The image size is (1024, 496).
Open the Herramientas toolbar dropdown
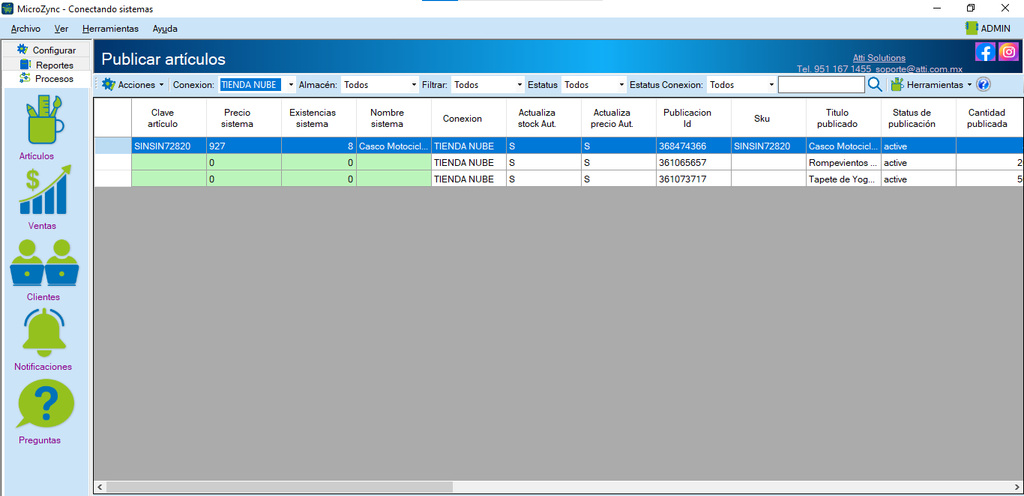click(x=931, y=85)
